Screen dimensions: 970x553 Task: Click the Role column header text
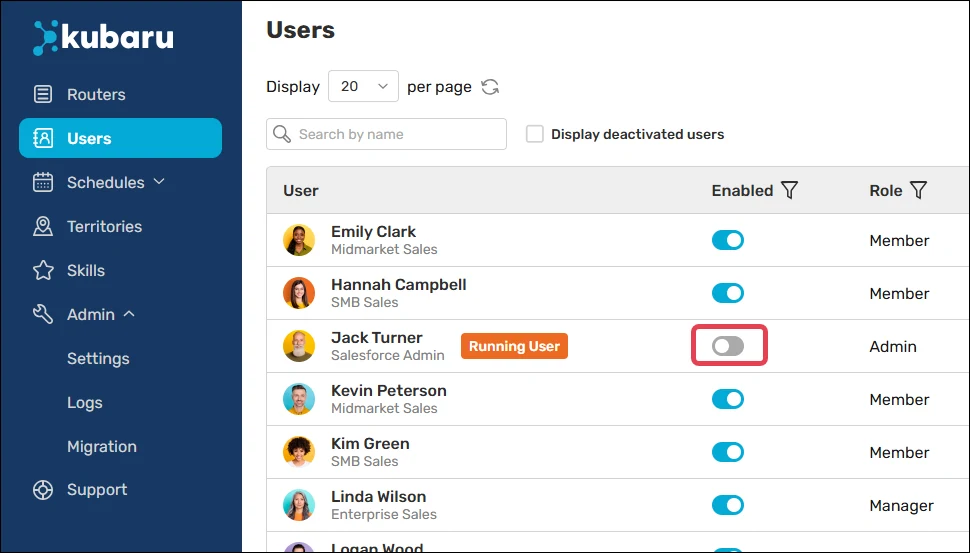coord(886,191)
